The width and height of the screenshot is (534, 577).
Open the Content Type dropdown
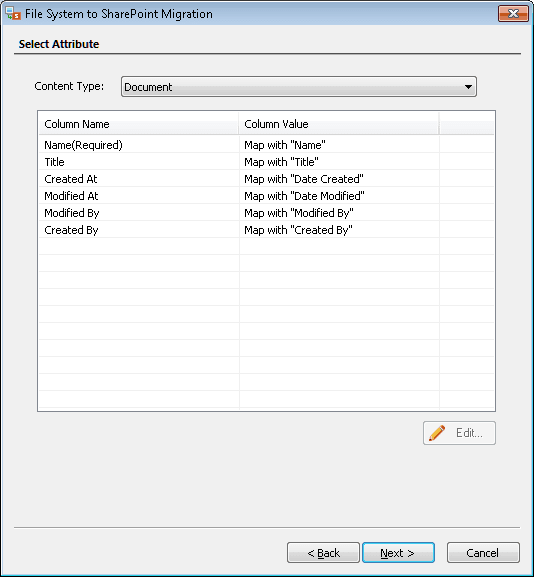pyautogui.click(x=298, y=87)
